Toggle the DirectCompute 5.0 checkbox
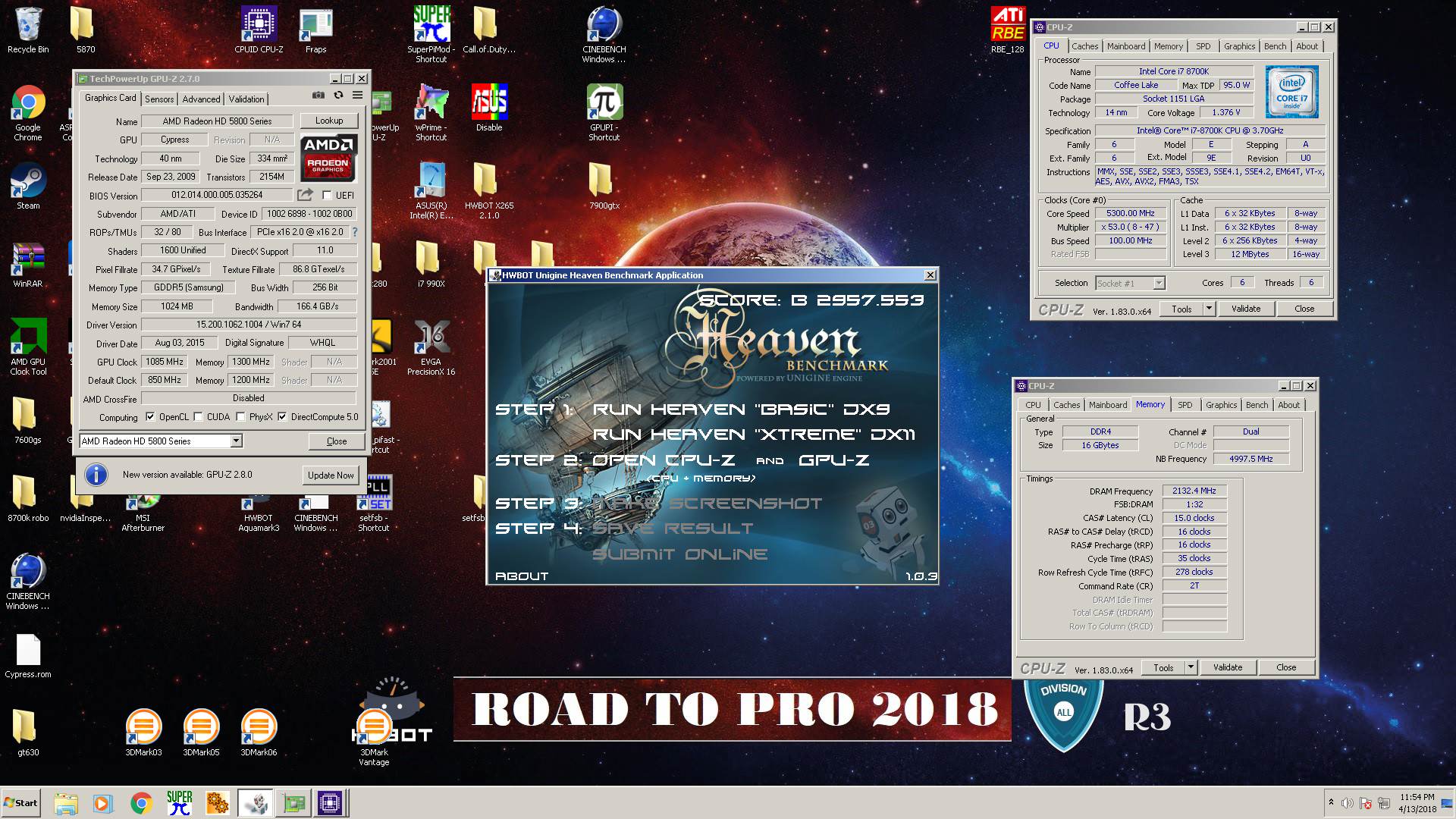This screenshot has width=1456, height=819. (282, 417)
